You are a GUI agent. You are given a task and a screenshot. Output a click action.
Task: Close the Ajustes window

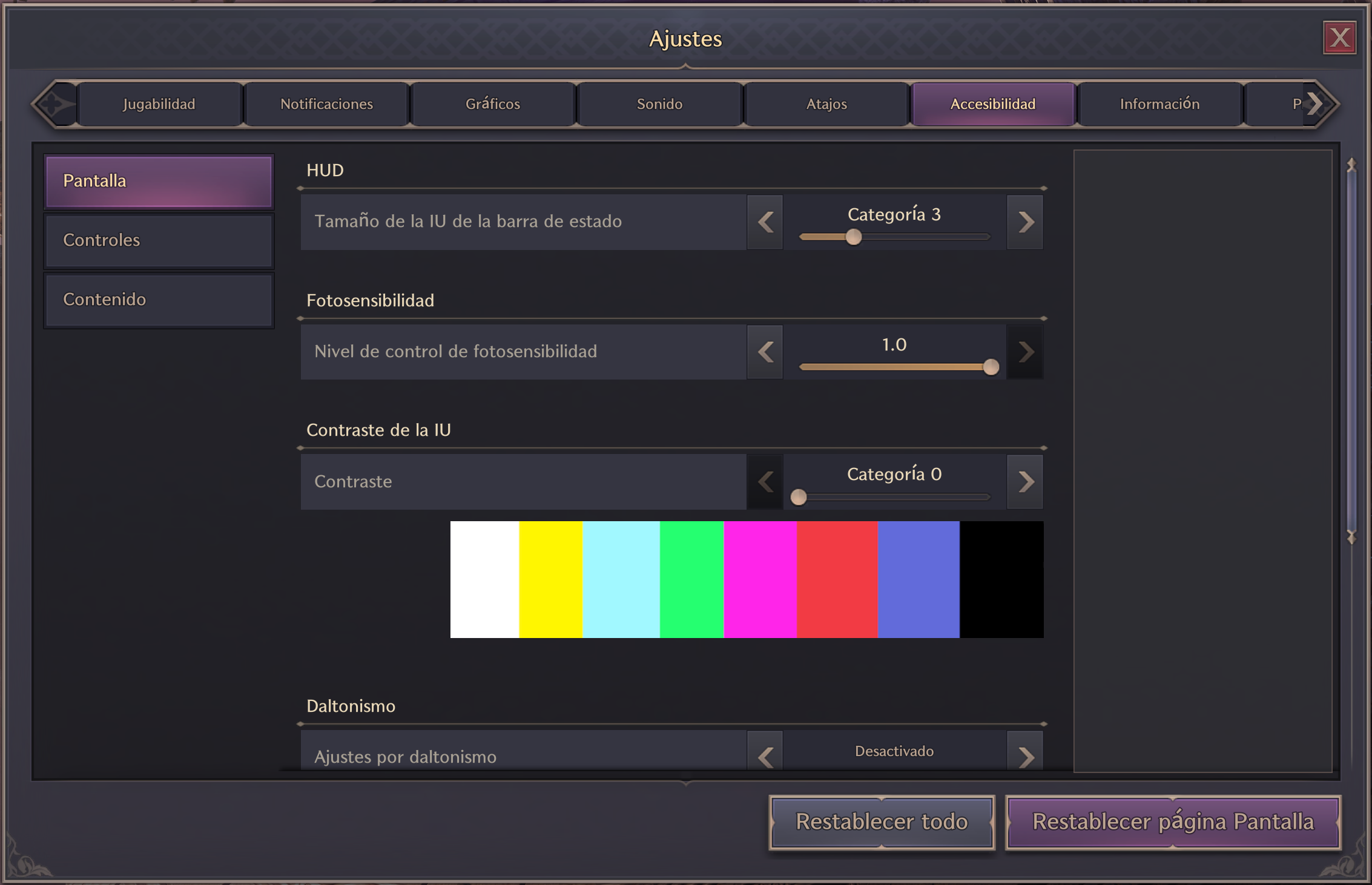[1339, 38]
